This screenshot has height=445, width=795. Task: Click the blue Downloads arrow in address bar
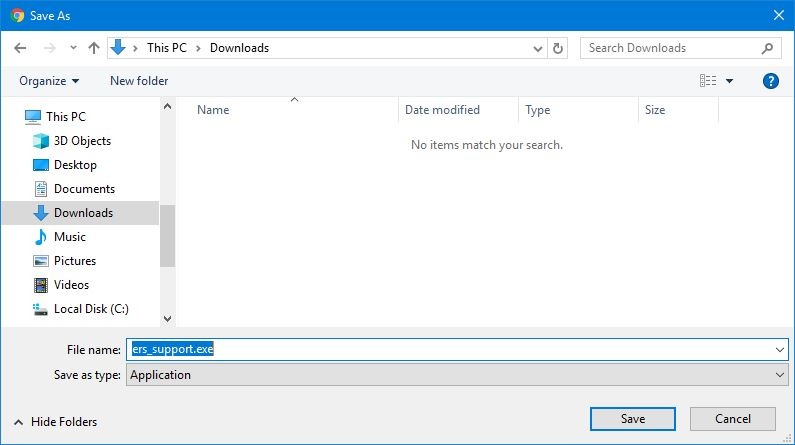(x=118, y=48)
